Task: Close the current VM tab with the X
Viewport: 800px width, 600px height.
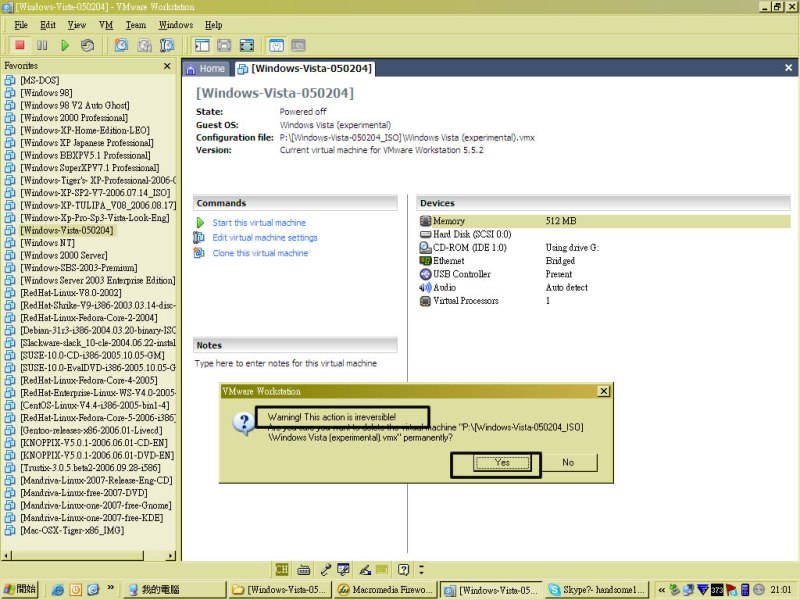Action: pos(788,68)
